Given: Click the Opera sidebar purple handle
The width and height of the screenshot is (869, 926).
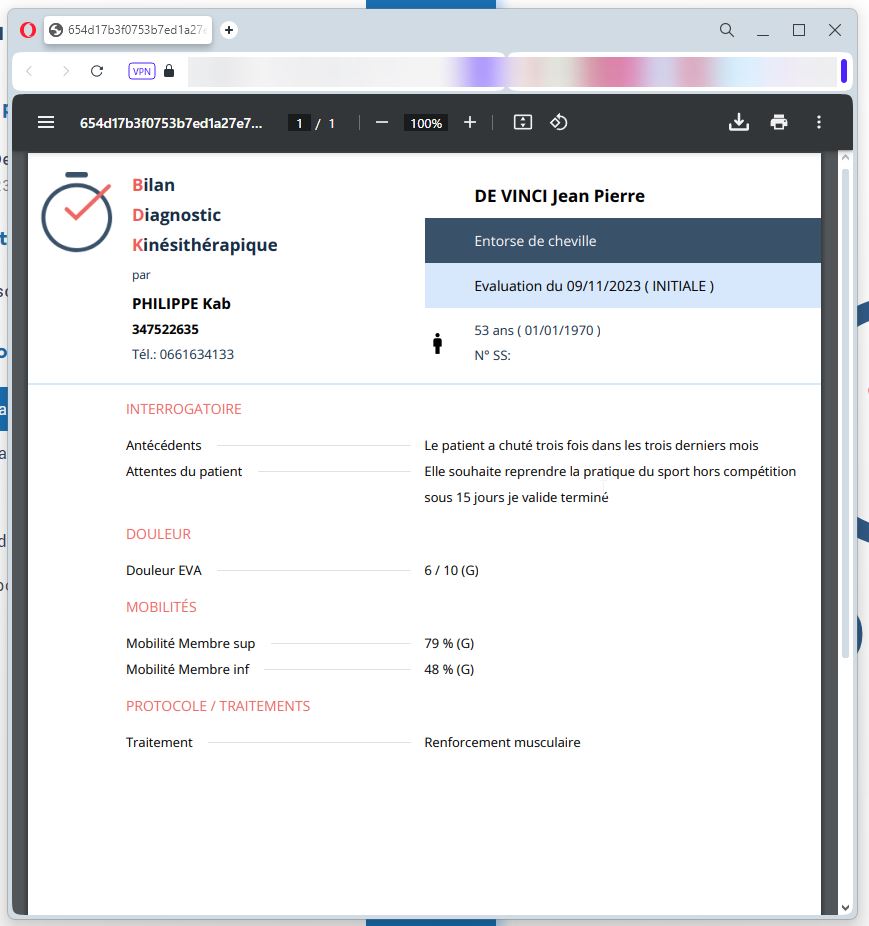Looking at the screenshot, I should tap(844, 71).
